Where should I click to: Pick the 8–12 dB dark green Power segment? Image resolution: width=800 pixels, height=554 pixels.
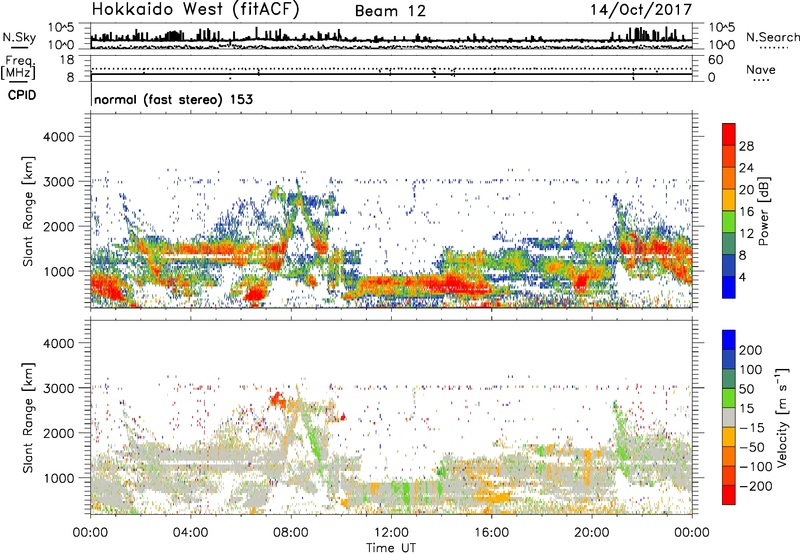pos(729,244)
